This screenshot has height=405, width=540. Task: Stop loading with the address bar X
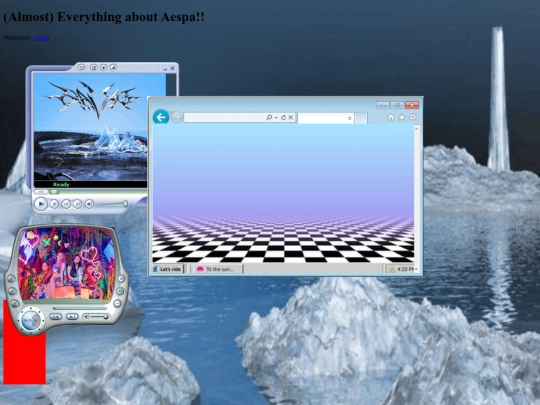291,117
